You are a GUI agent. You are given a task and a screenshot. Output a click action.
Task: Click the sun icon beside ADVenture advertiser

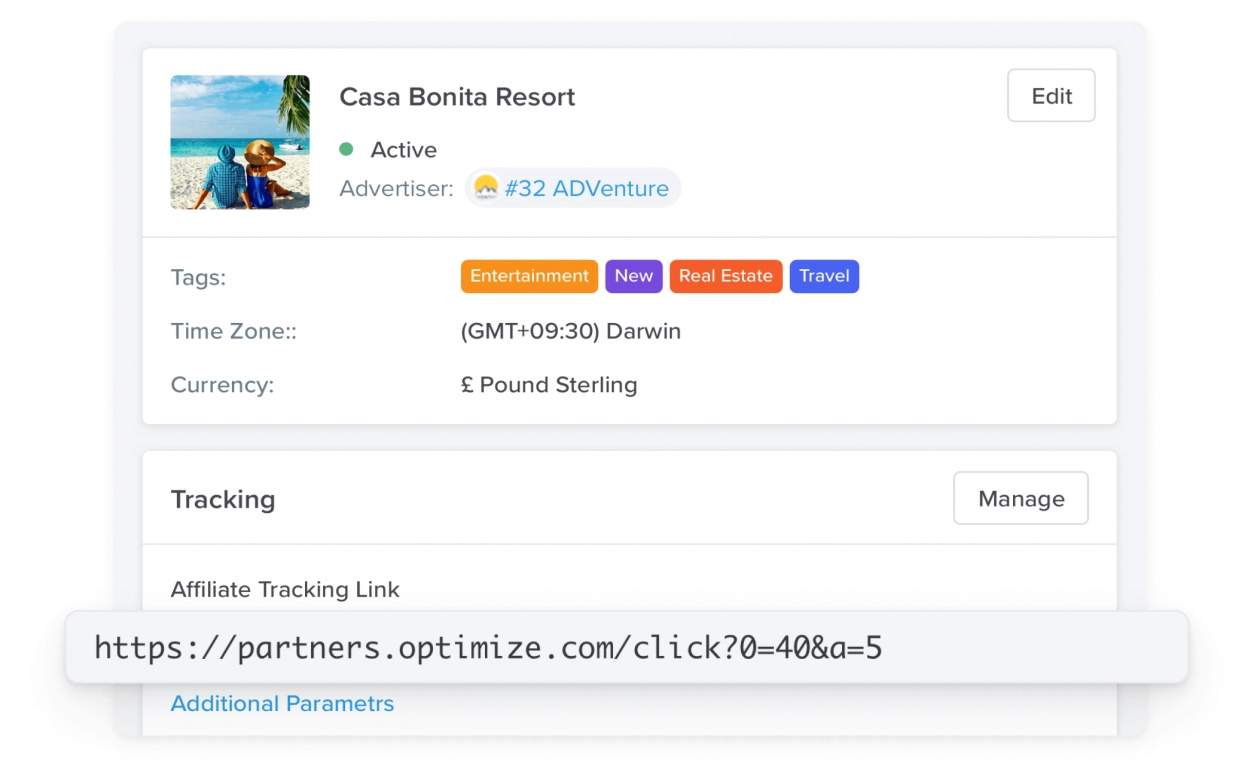click(x=485, y=187)
